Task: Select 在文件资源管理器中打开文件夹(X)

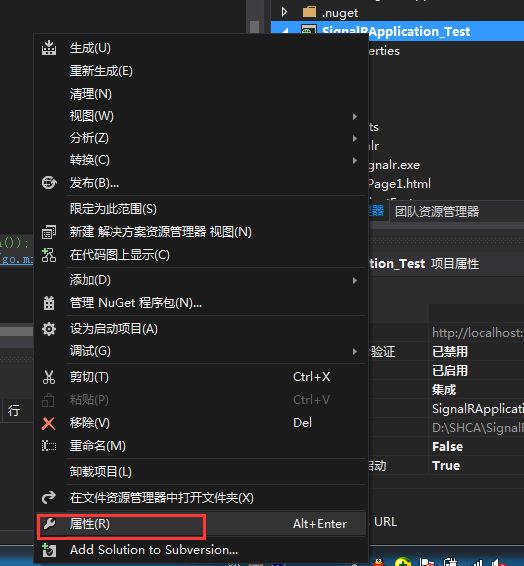Action: point(201,498)
